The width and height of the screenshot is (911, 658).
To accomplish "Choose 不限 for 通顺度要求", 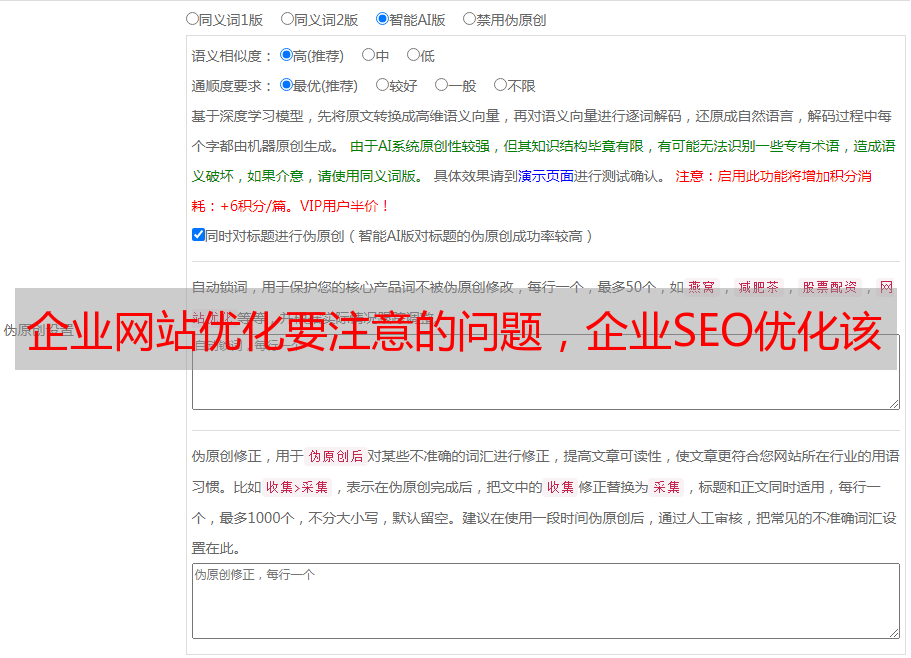I will tap(500, 86).
